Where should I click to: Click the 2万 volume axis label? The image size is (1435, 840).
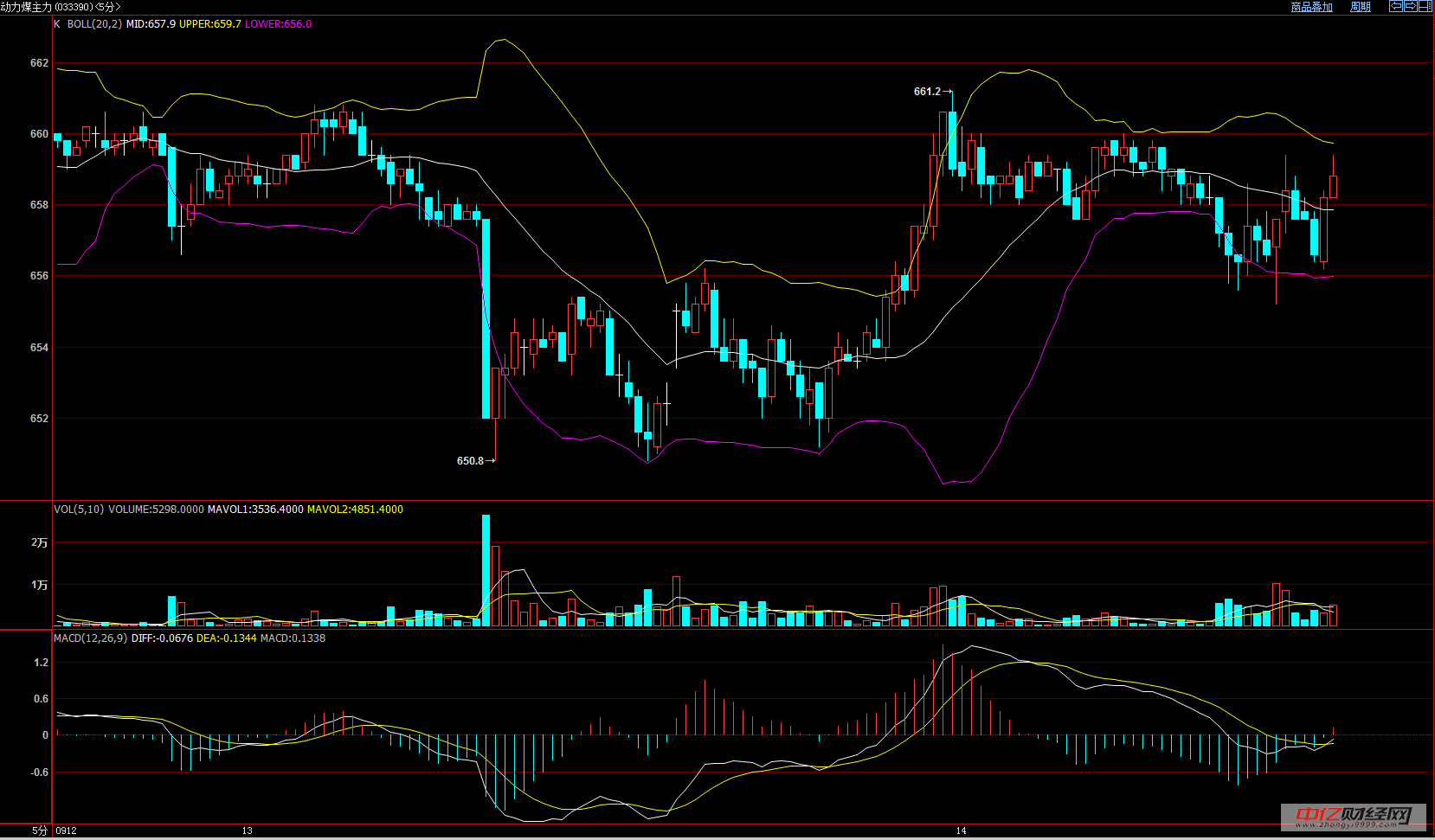39,542
